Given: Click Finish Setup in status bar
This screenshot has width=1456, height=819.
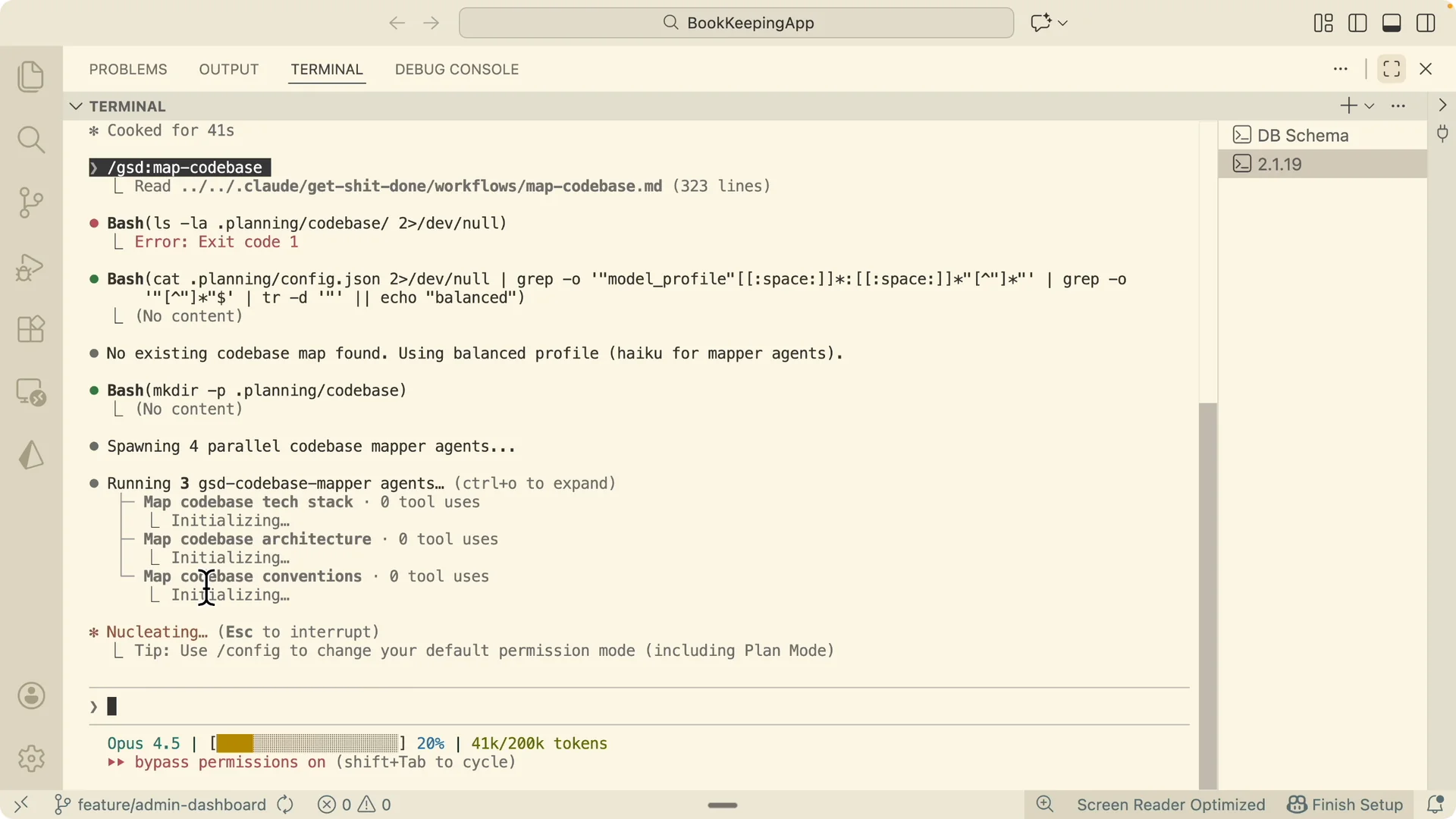Looking at the screenshot, I should [x=1345, y=805].
